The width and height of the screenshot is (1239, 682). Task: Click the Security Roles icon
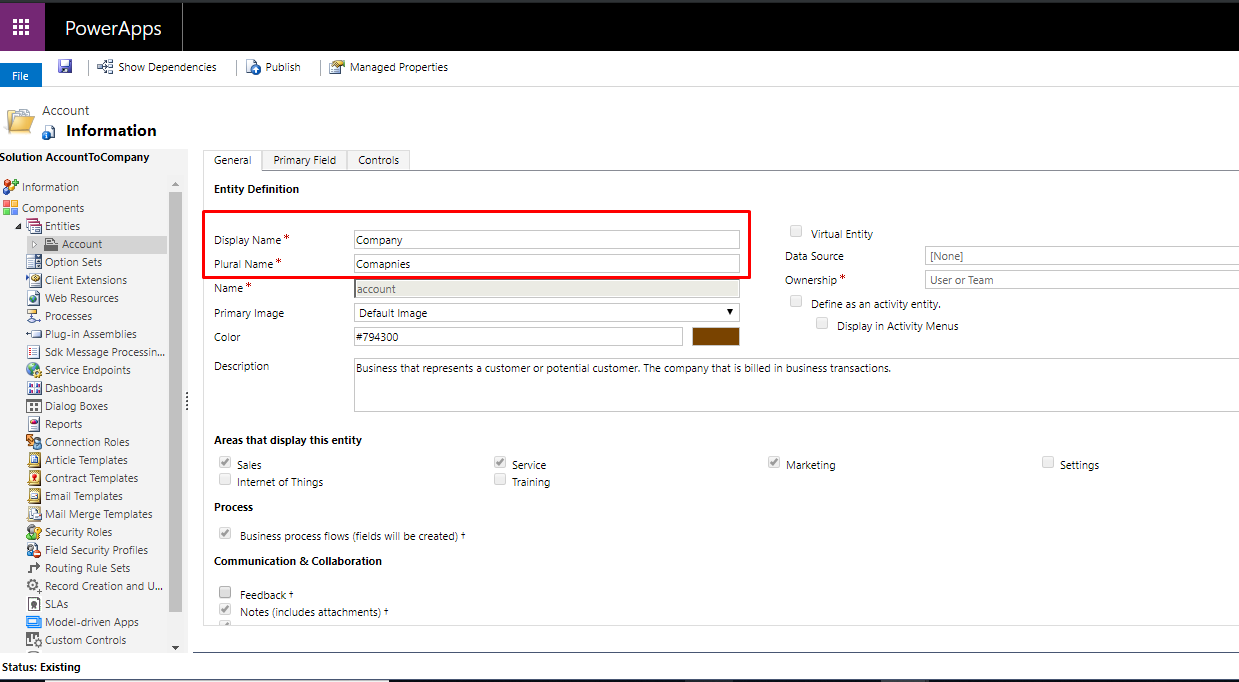[34, 532]
